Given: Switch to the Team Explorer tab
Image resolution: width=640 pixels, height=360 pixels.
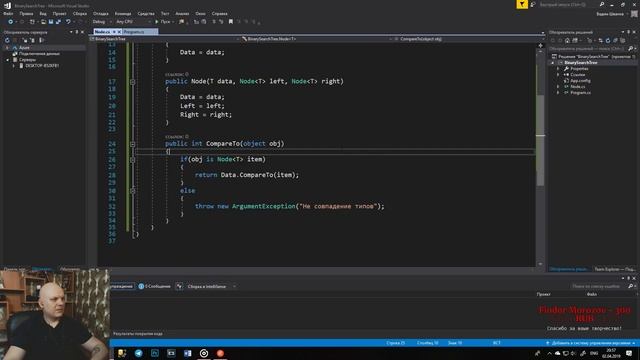Looking at the screenshot, I should 614,269.
